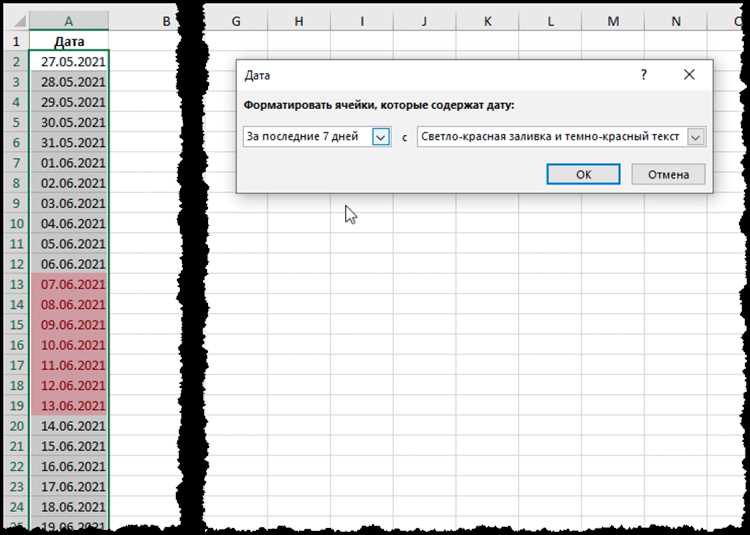
Task: Select column N header
Action: [675, 21]
